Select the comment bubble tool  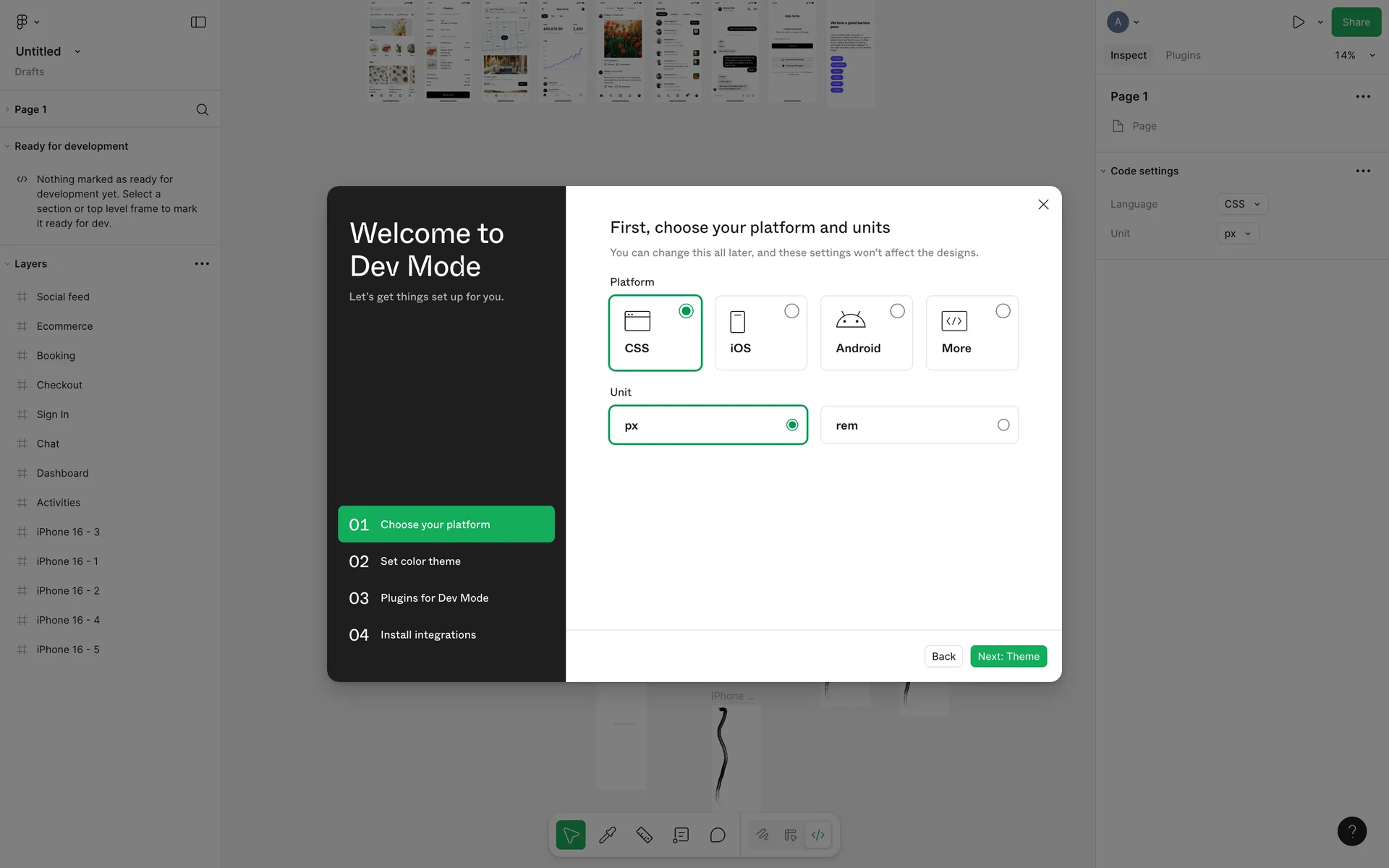[x=718, y=835]
